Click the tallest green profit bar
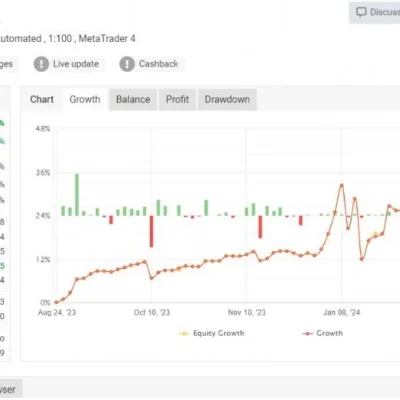The height and width of the screenshot is (400, 400). 77,195
